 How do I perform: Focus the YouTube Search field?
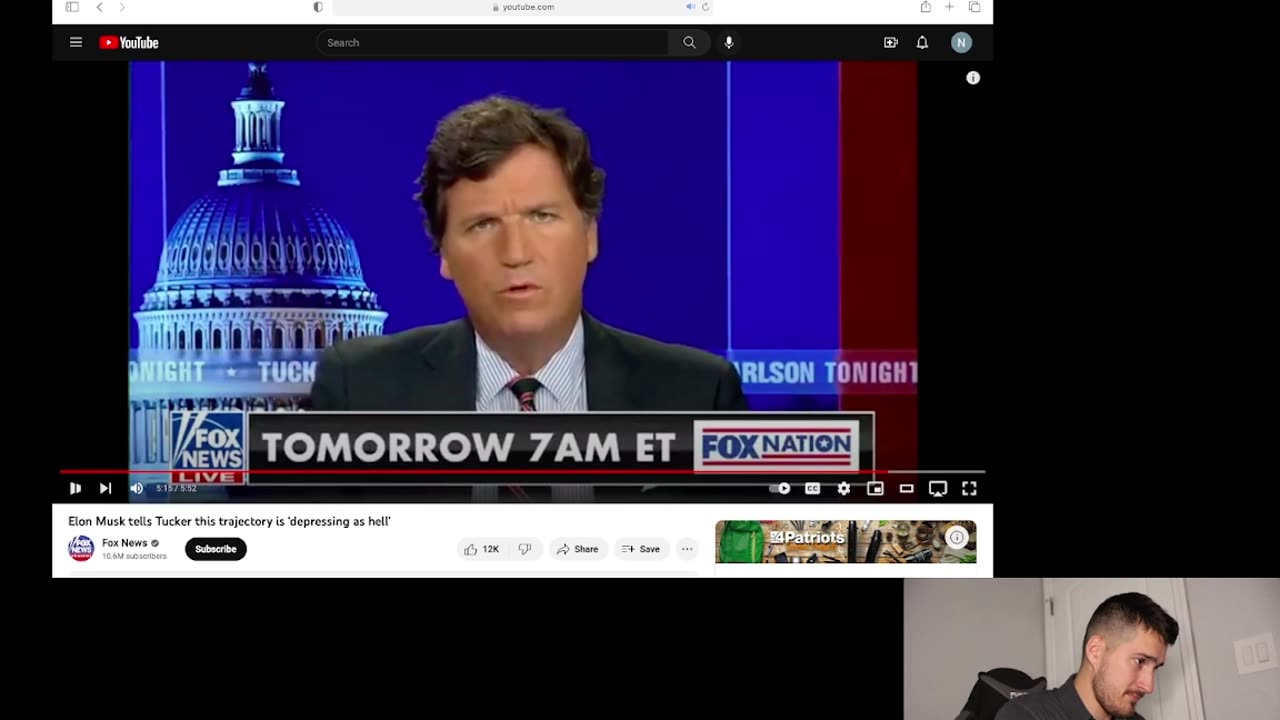coord(493,42)
